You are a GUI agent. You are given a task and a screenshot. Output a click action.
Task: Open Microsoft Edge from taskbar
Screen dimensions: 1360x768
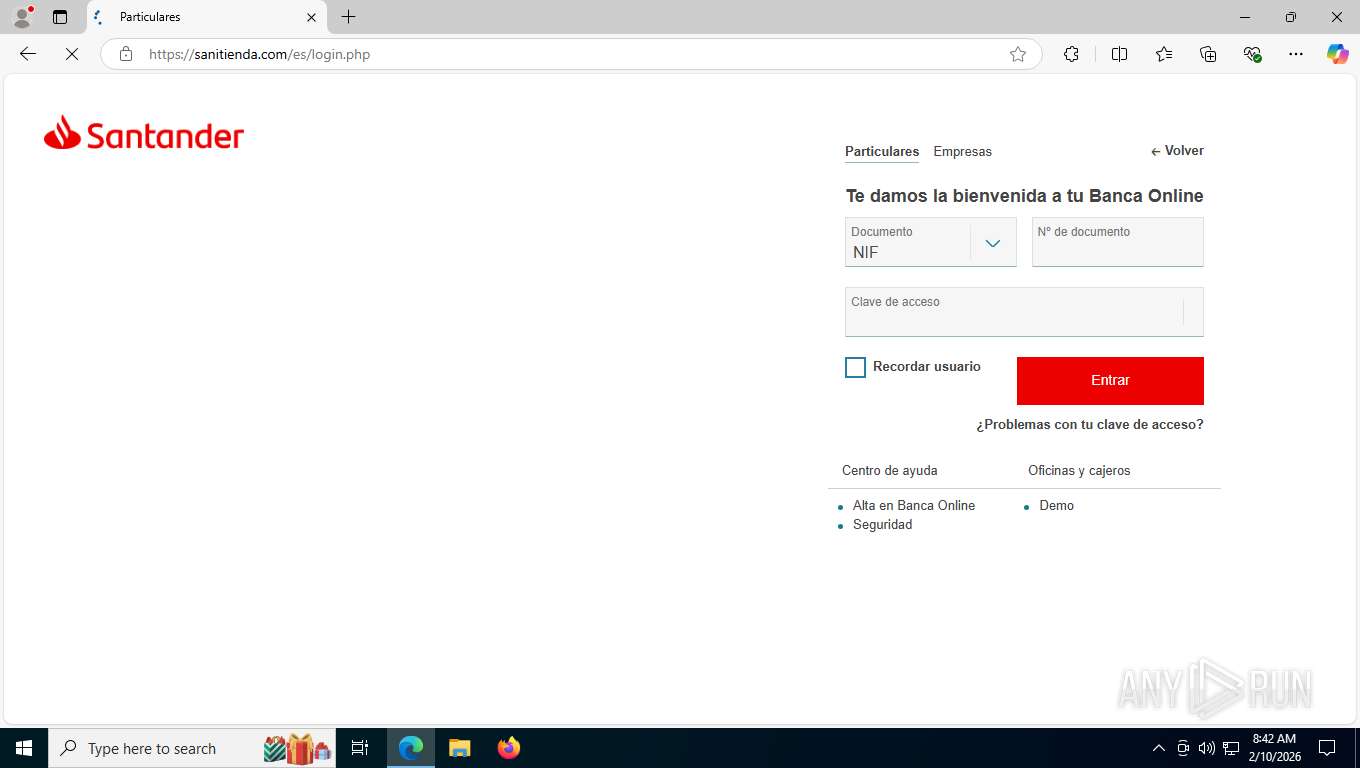pos(411,748)
